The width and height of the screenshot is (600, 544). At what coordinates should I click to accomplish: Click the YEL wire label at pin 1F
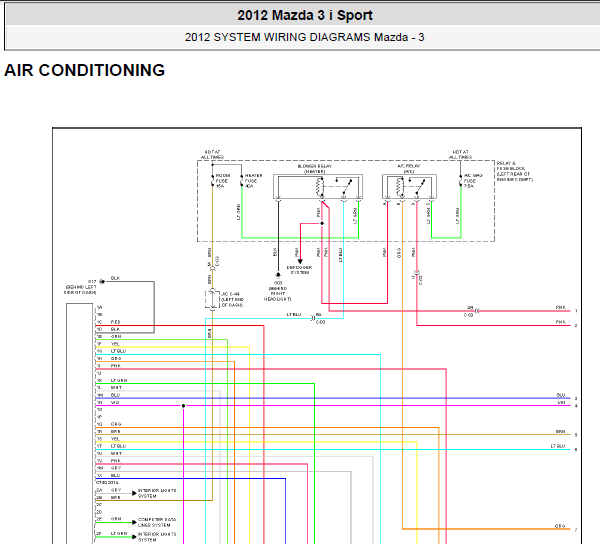pos(115,344)
